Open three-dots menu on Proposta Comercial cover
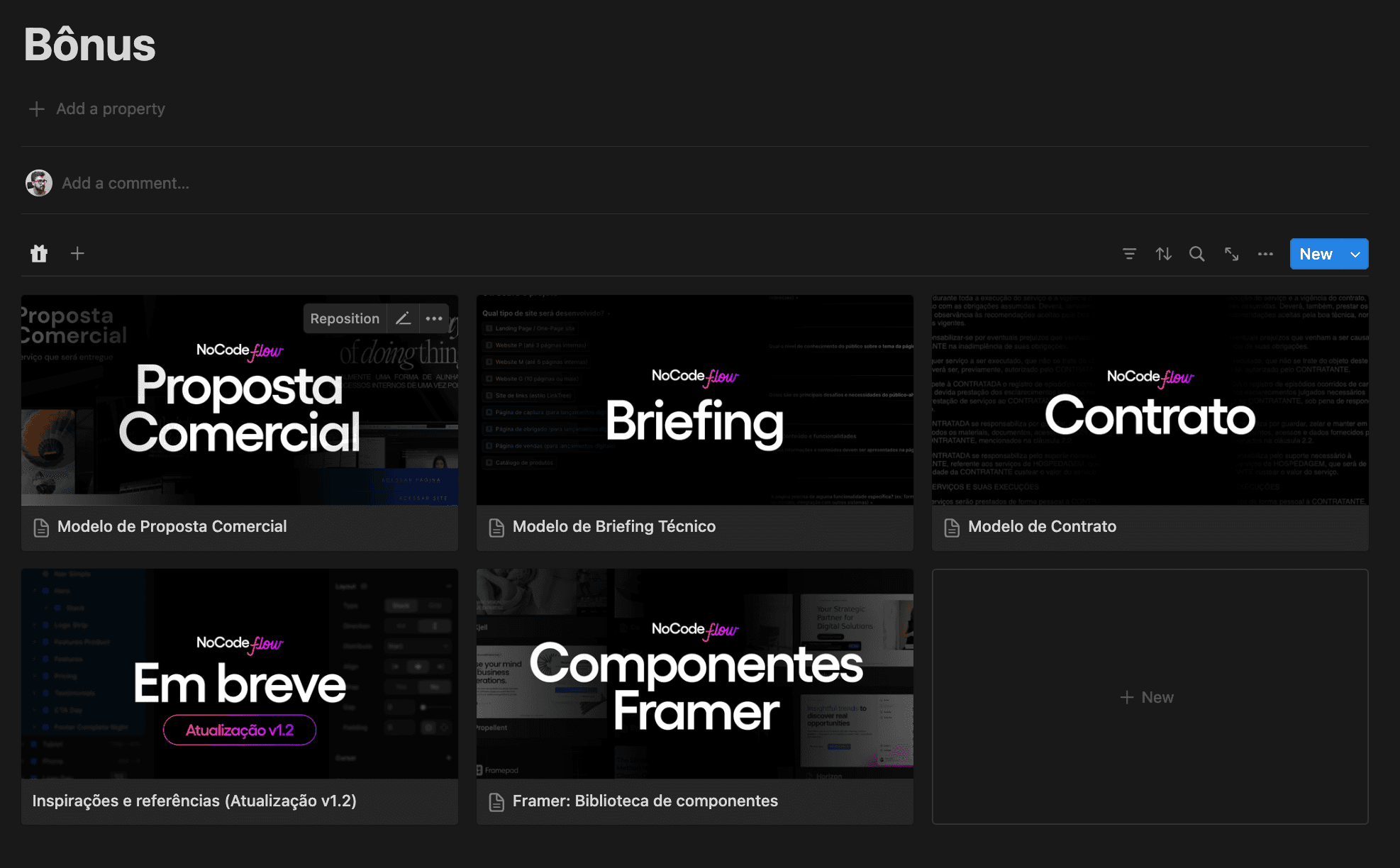The image size is (1400, 868). [x=434, y=318]
